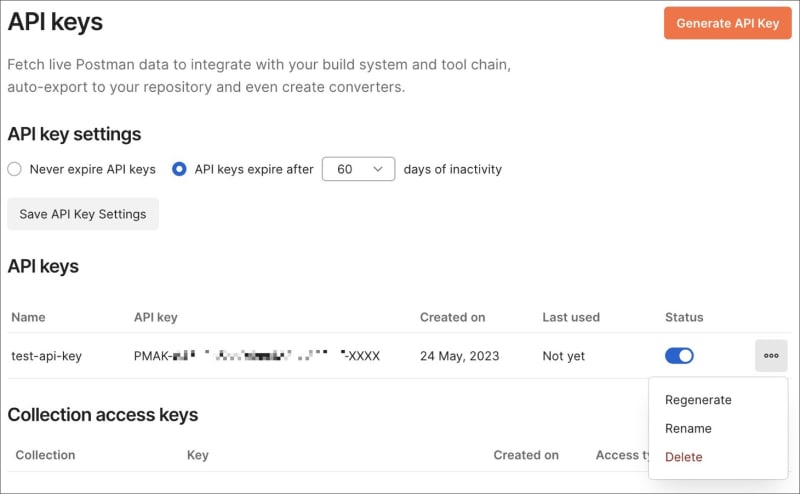
Task: Click the Generate API Key button
Action: tap(727, 23)
